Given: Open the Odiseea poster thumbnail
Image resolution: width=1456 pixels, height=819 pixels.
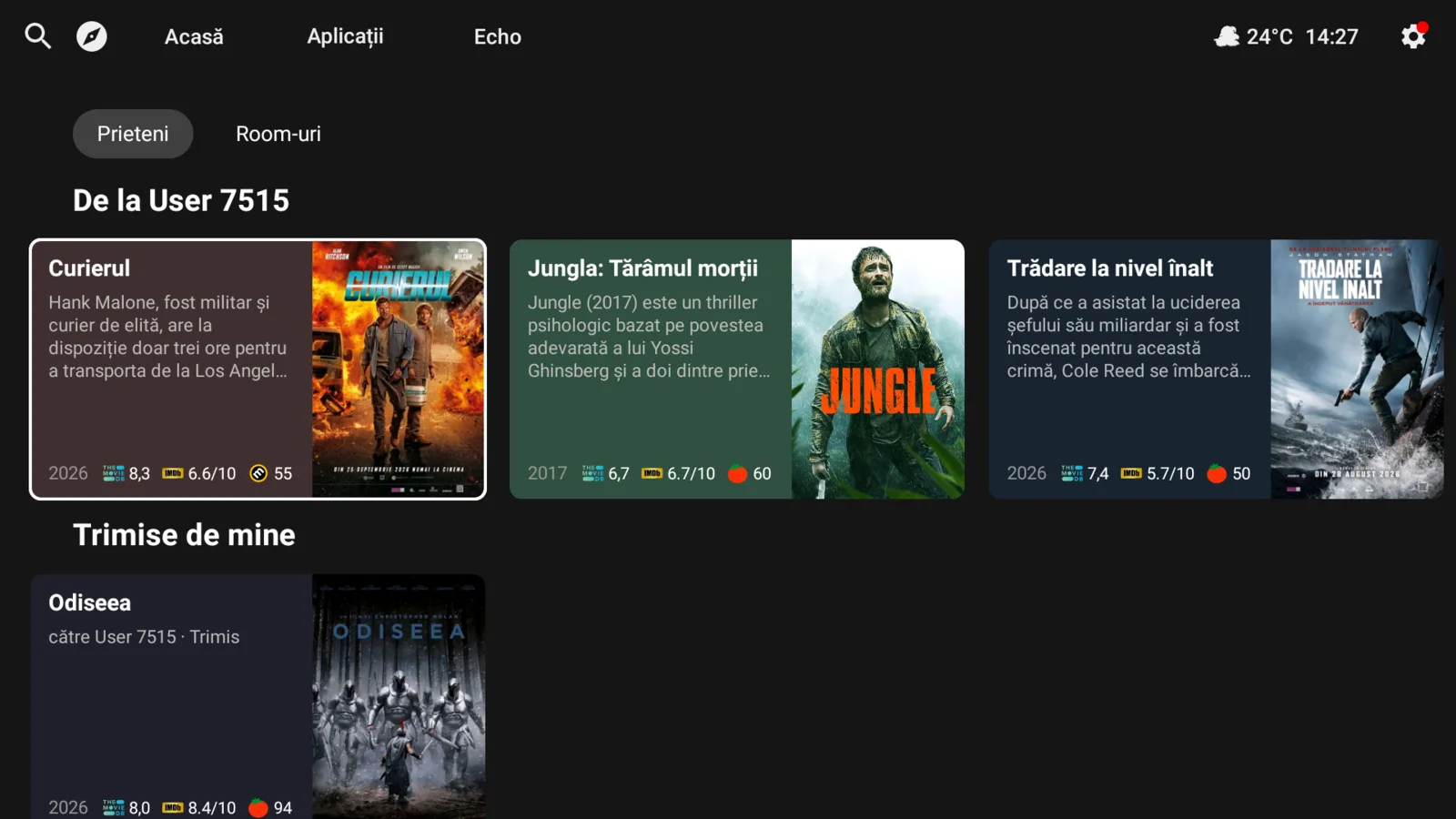Looking at the screenshot, I should [x=398, y=697].
